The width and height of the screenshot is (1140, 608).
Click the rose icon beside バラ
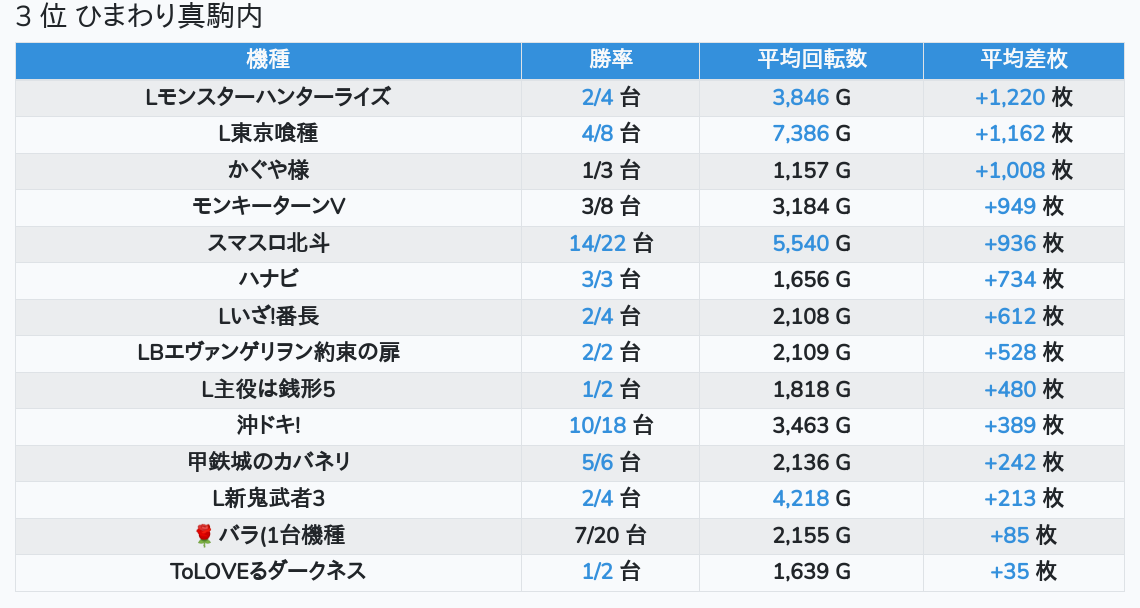(204, 536)
